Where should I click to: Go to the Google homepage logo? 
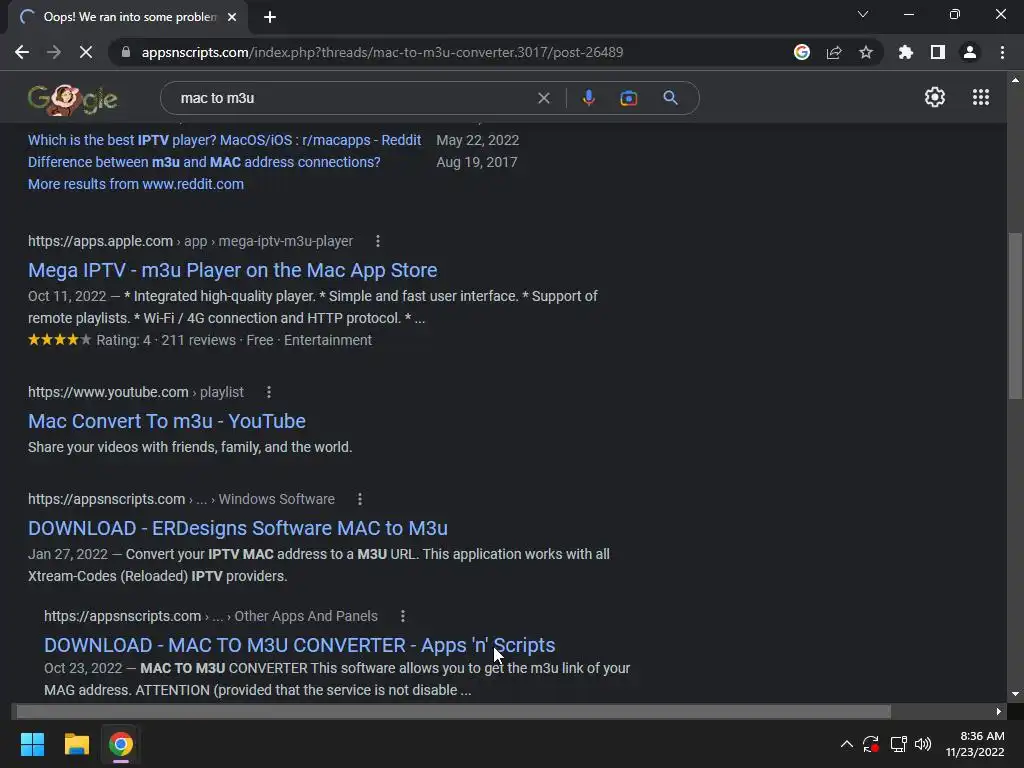(x=72, y=99)
